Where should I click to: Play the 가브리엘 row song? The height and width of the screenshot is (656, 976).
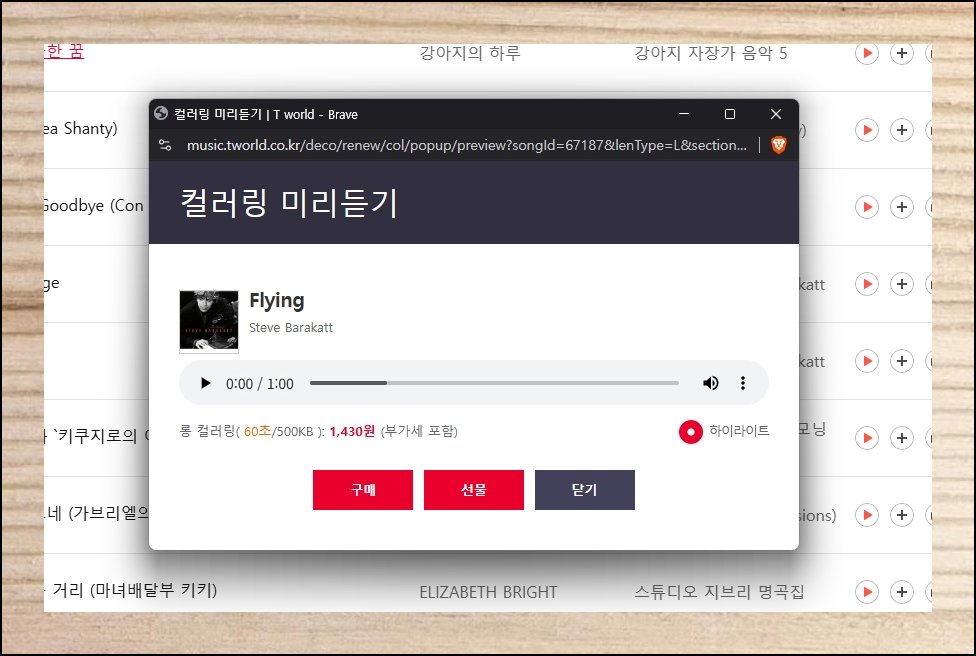(x=866, y=515)
